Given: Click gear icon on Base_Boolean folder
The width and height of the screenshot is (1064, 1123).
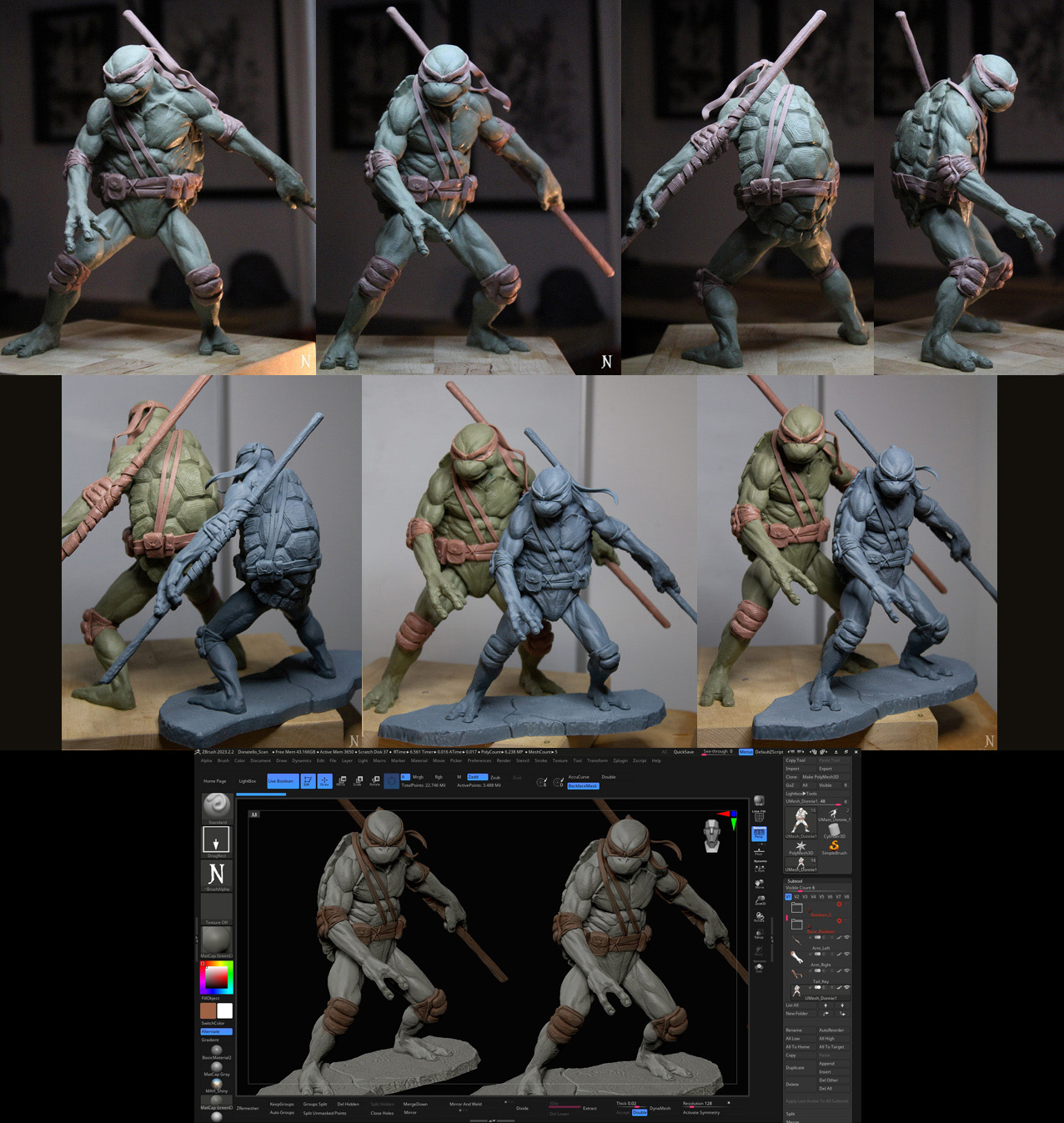Looking at the screenshot, I should tap(839, 921).
